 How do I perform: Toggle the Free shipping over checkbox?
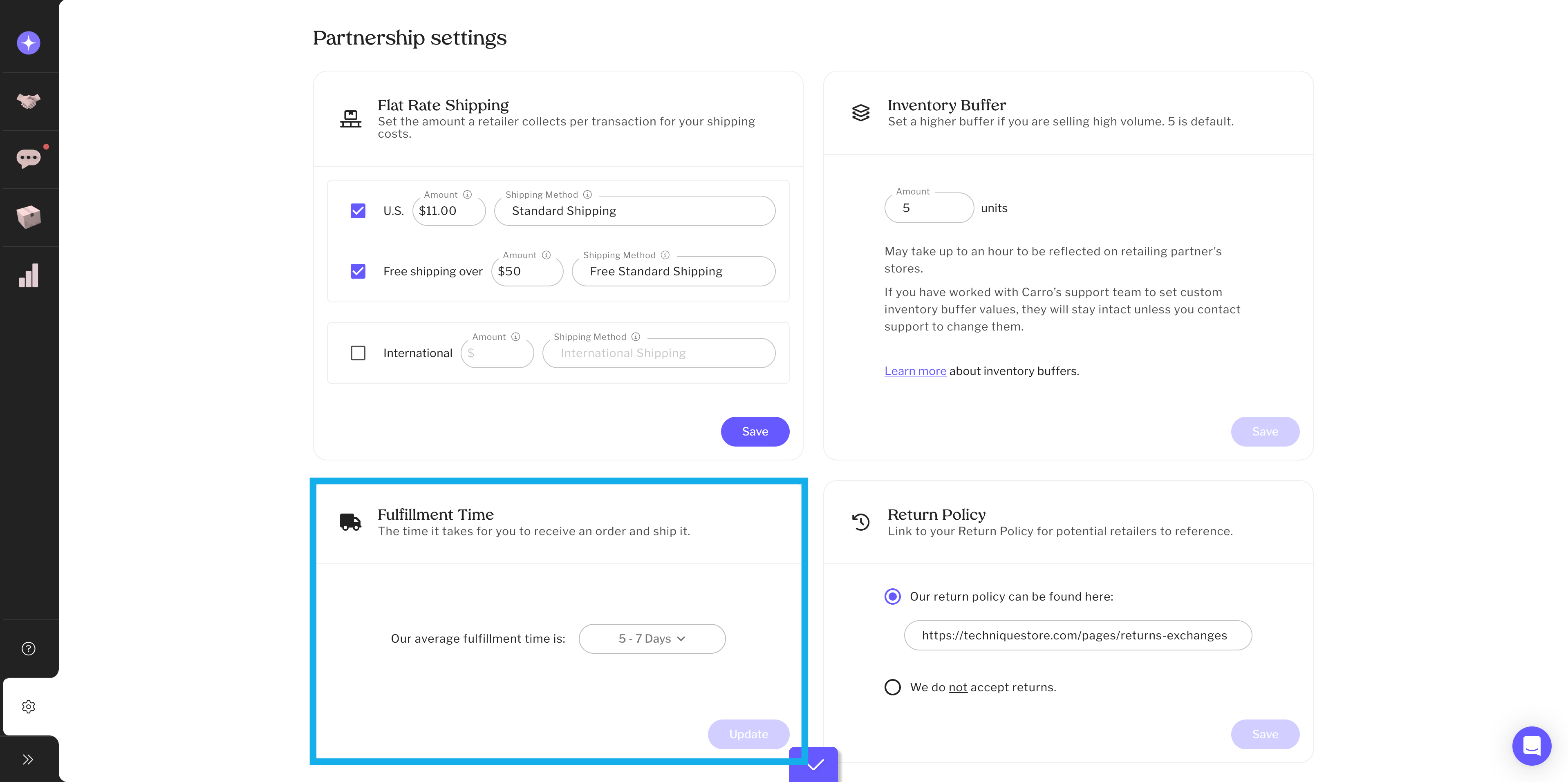point(358,271)
